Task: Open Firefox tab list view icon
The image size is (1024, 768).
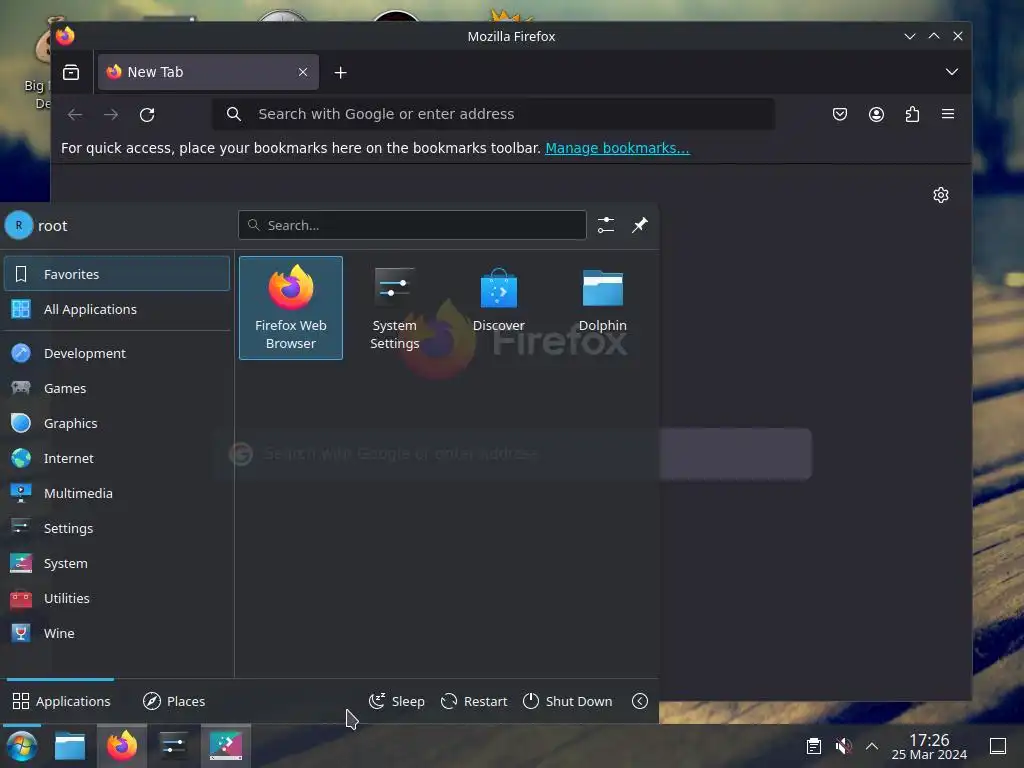Action: point(71,72)
